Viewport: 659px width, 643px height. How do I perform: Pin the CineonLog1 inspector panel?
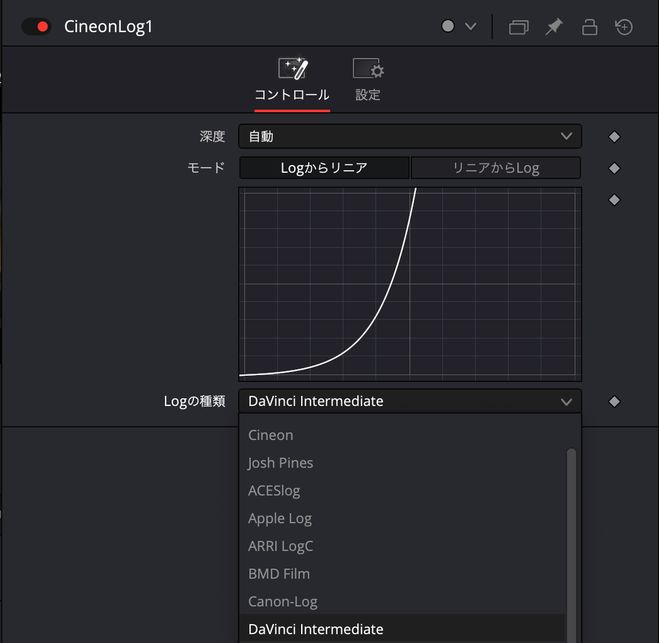point(554,27)
